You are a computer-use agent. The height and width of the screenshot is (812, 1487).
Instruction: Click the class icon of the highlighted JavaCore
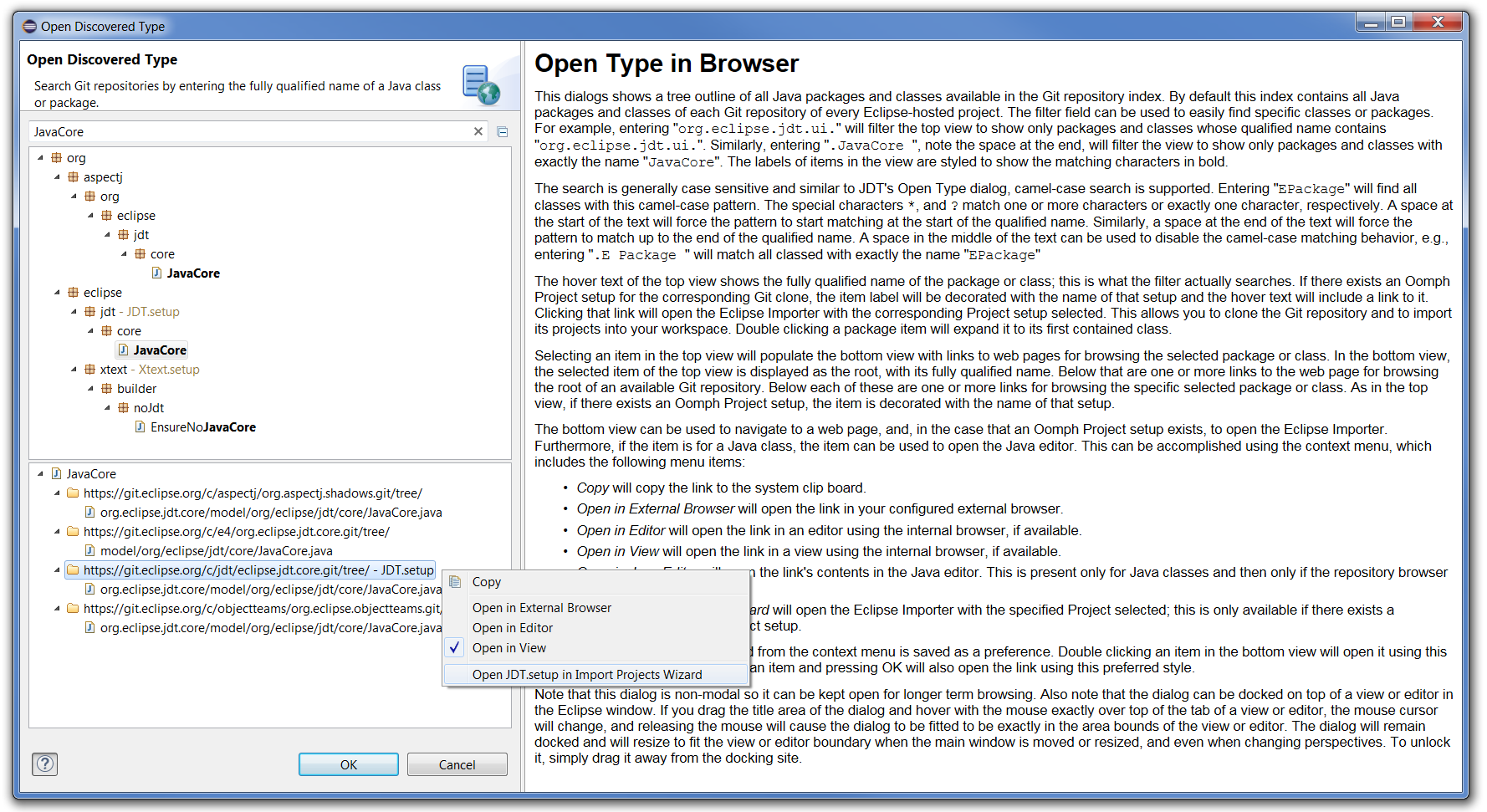[x=124, y=350]
